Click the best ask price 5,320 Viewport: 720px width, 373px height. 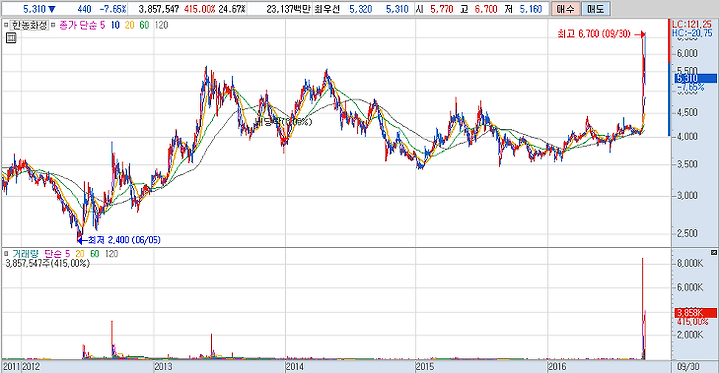pos(360,9)
